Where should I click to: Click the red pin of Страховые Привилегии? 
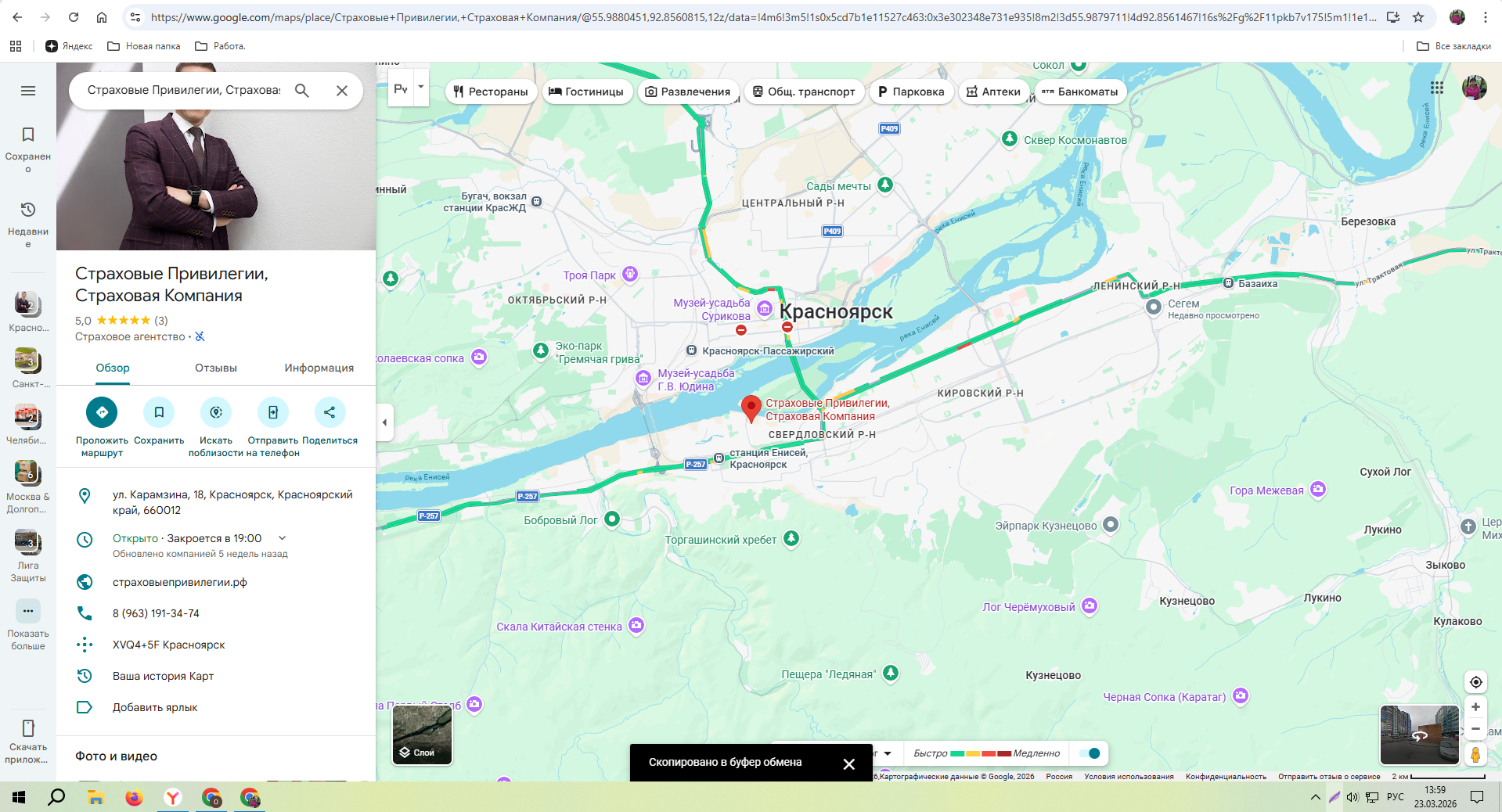point(751,408)
